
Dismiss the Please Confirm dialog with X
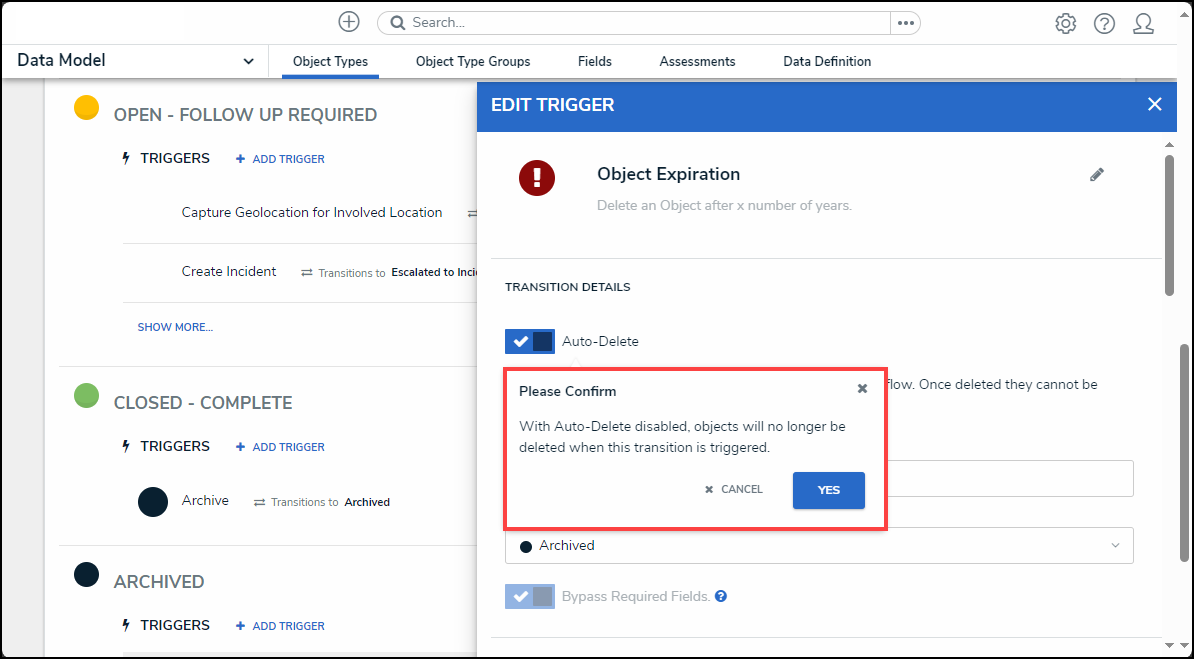862,389
